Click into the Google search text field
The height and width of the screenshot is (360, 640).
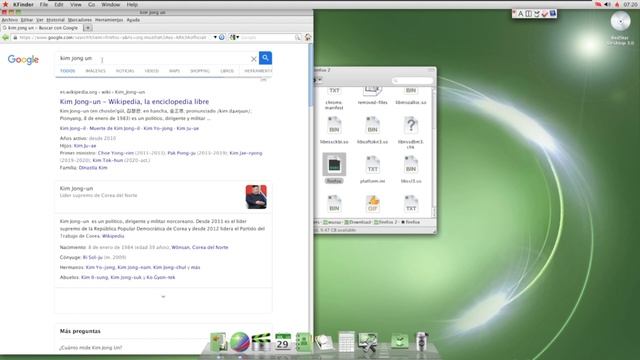coord(153,58)
